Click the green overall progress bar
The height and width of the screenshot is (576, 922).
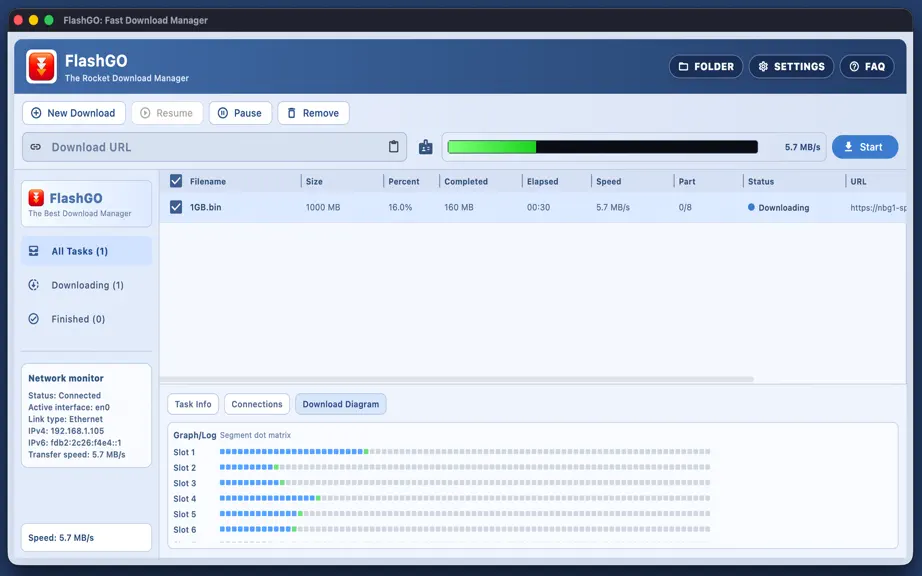pos(602,147)
